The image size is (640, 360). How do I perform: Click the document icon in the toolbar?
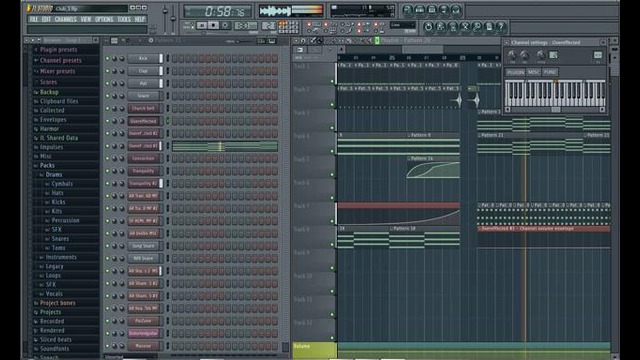pyautogui.click(x=489, y=27)
